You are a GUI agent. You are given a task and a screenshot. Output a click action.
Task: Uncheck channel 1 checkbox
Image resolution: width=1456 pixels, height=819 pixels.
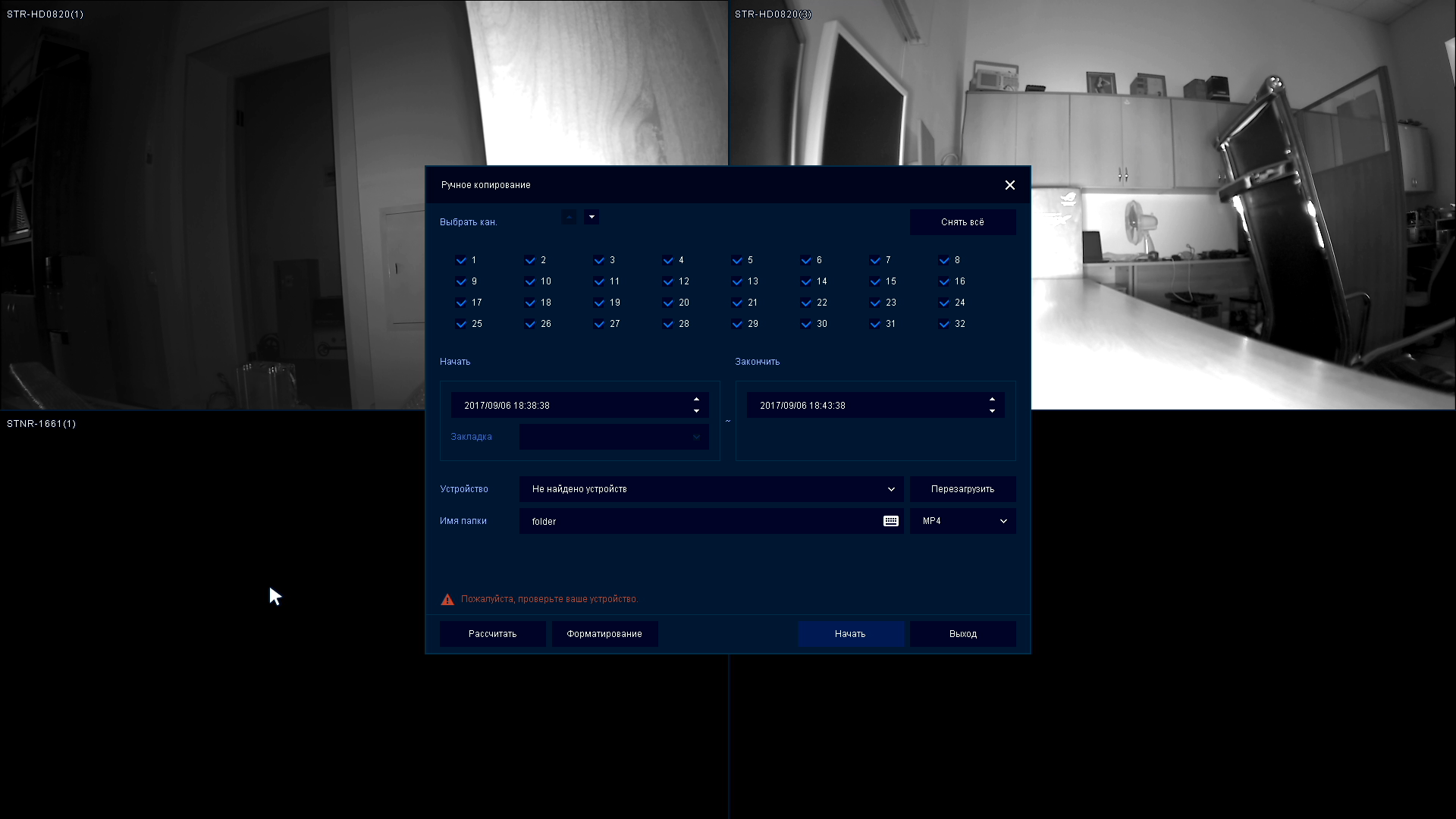461,260
